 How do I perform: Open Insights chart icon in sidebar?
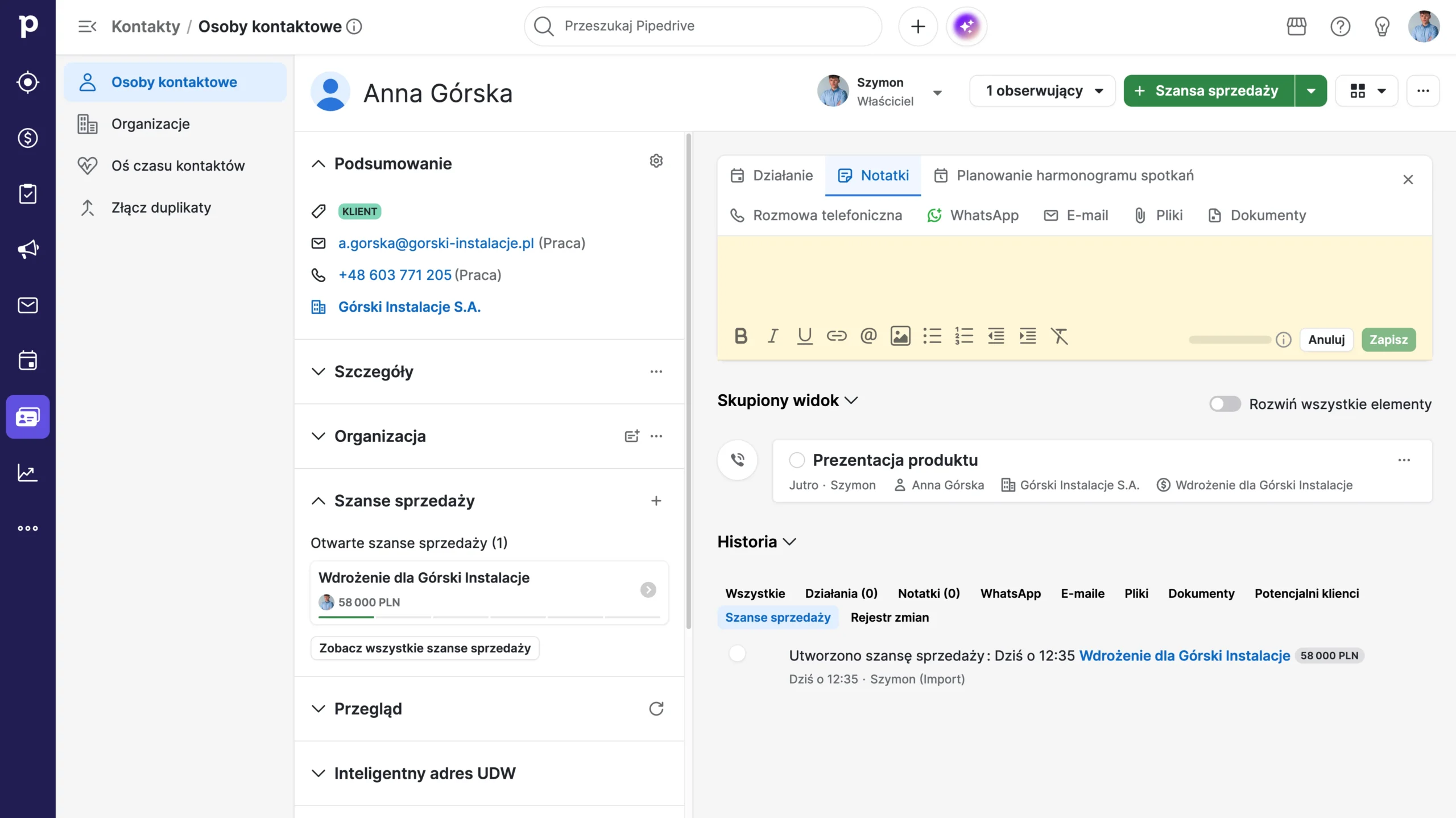pos(27,472)
